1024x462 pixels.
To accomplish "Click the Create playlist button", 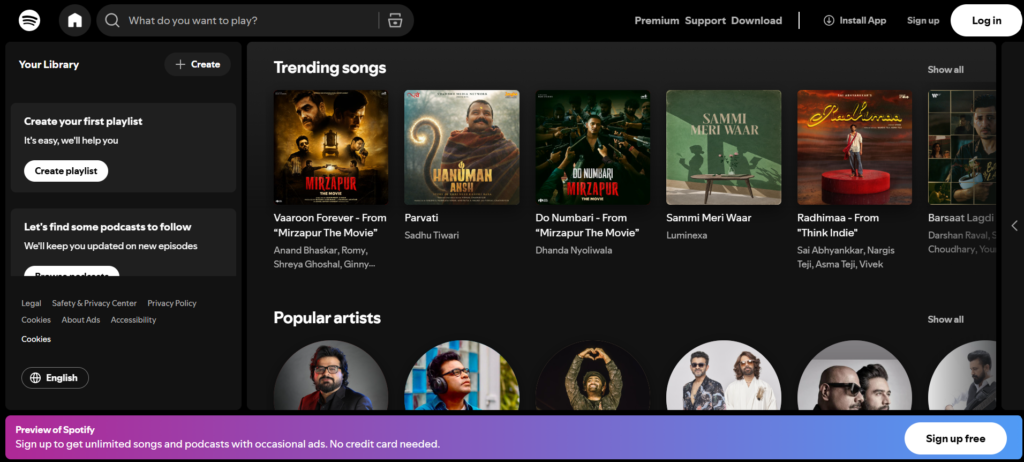I will click(x=66, y=171).
